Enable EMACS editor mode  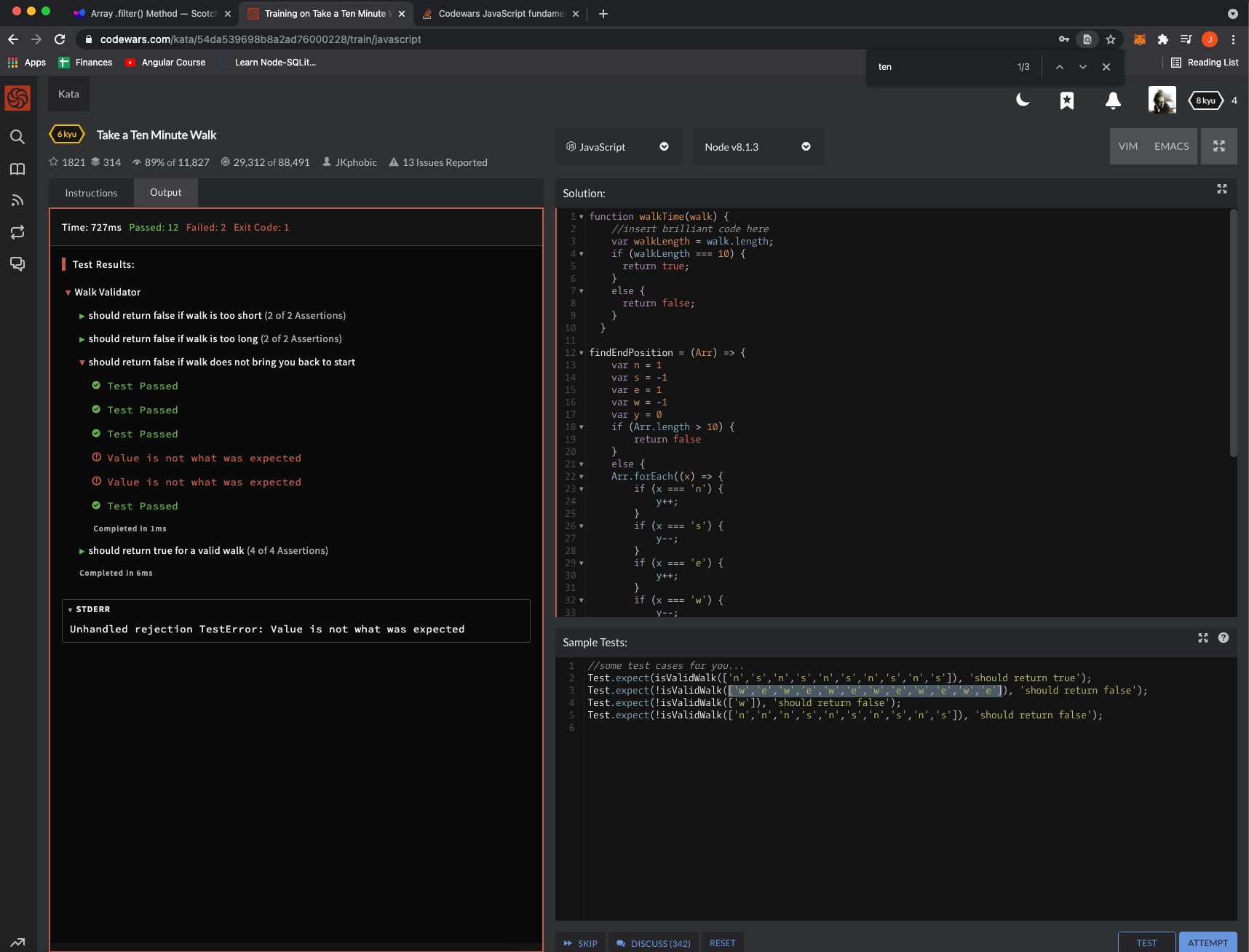(x=1170, y=146)
